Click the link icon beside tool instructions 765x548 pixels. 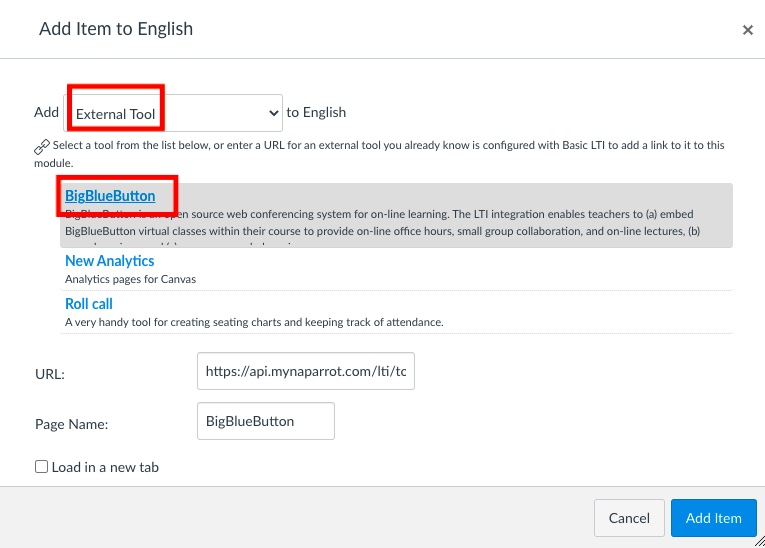[42, 146]
